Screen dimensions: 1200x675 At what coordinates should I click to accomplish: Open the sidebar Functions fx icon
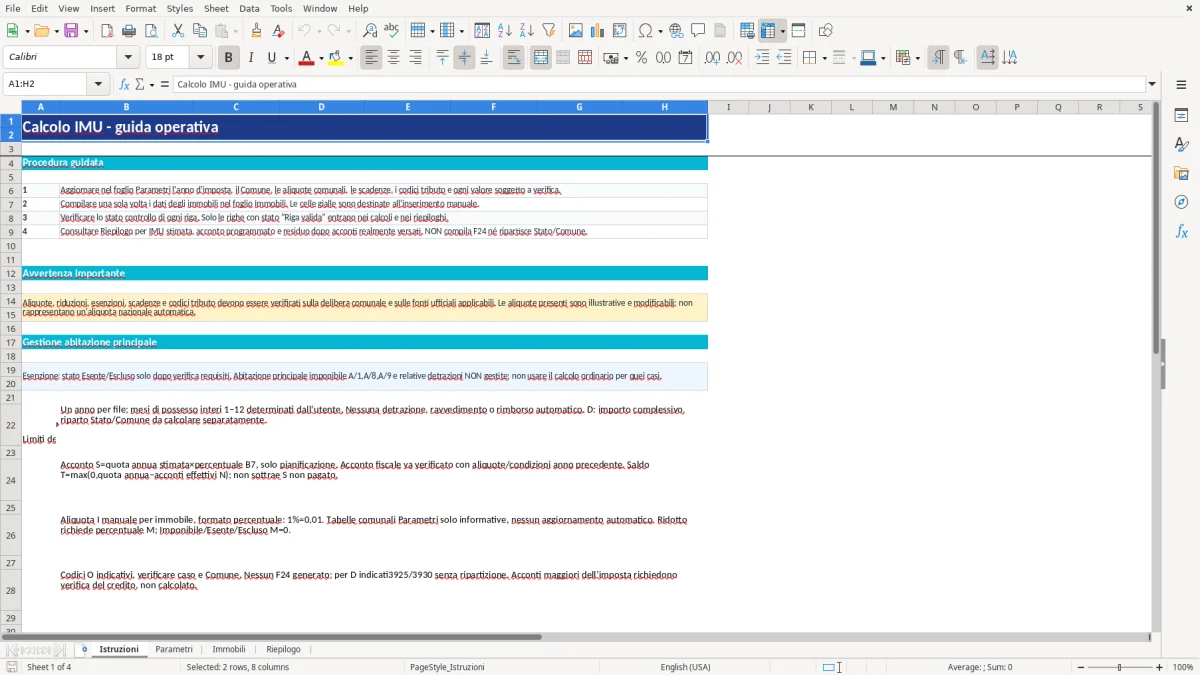(1181, 231)
